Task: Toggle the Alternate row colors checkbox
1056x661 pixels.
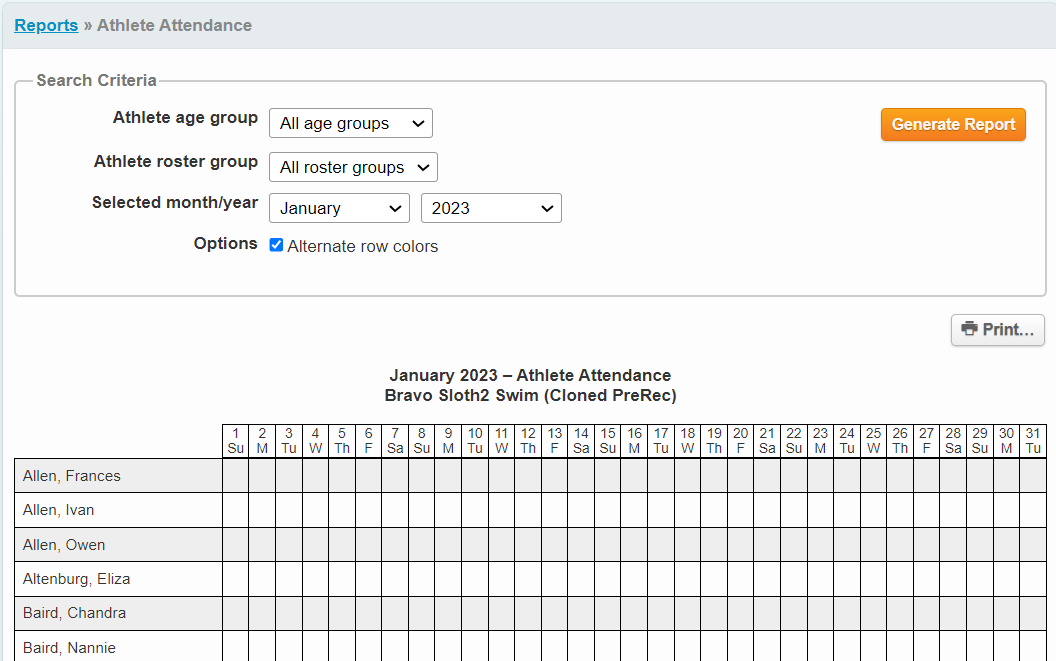Action: pyautogui.click(x=277, y=245)
